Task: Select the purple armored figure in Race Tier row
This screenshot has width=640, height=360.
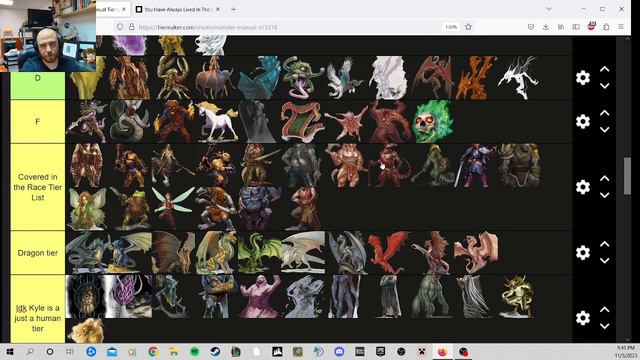Action: coord(475,166)
